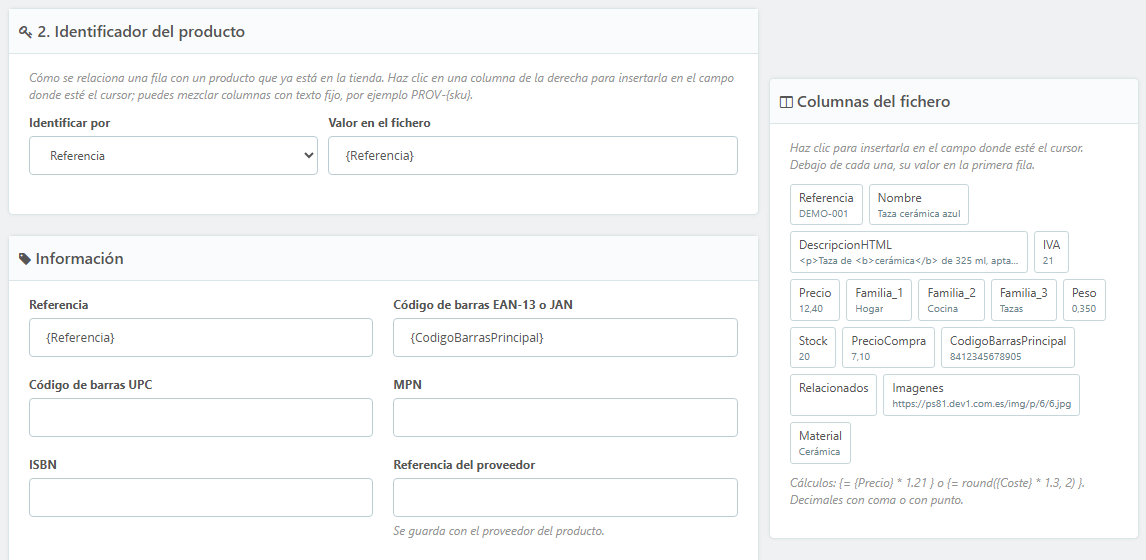Click the 'Valor en el fichero' label
This screenshot has width=1146, height=560.
click(x=379, y=123)
